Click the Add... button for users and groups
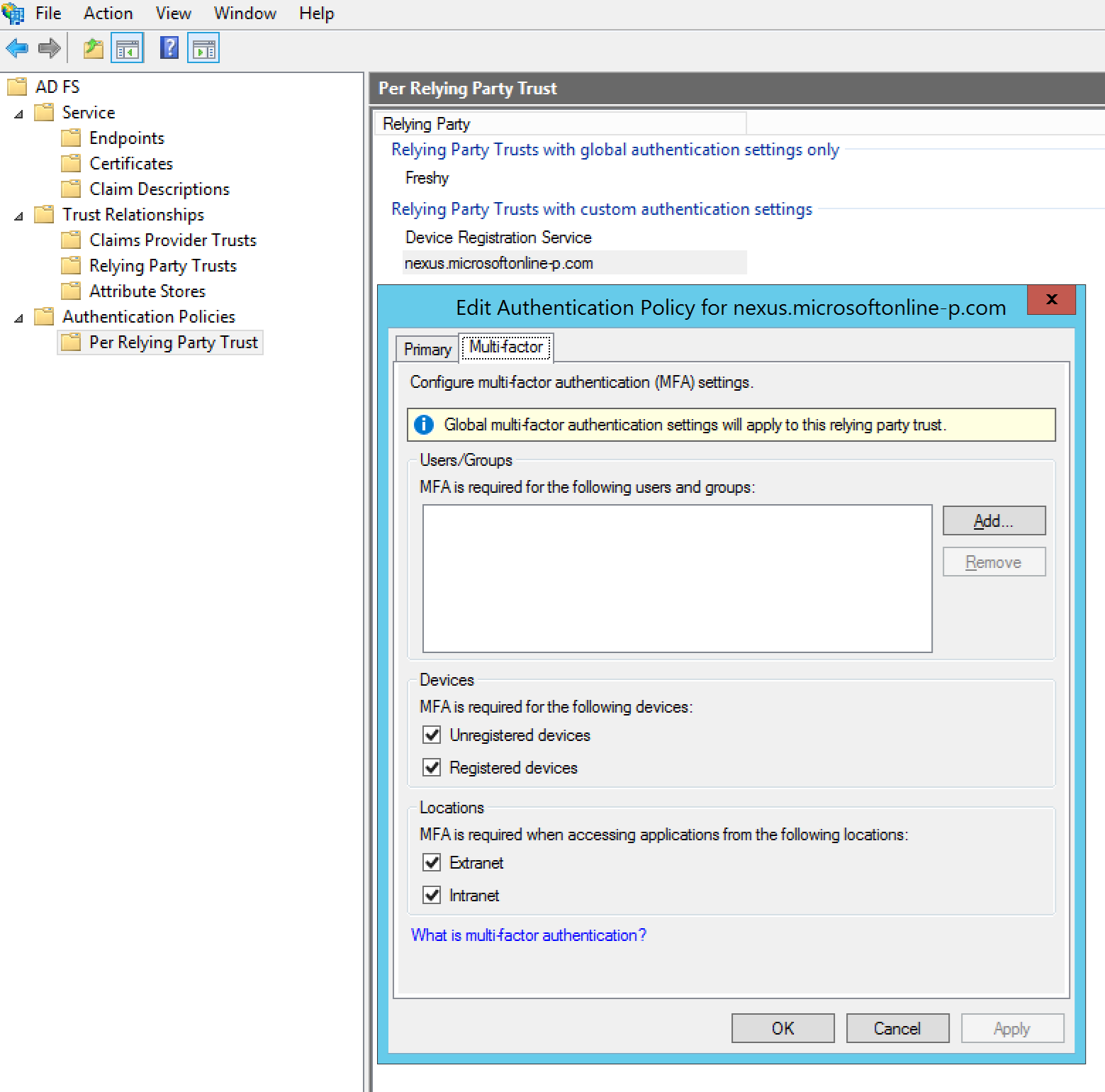Screen dimensions: 1105x1092 coord(993,520)
